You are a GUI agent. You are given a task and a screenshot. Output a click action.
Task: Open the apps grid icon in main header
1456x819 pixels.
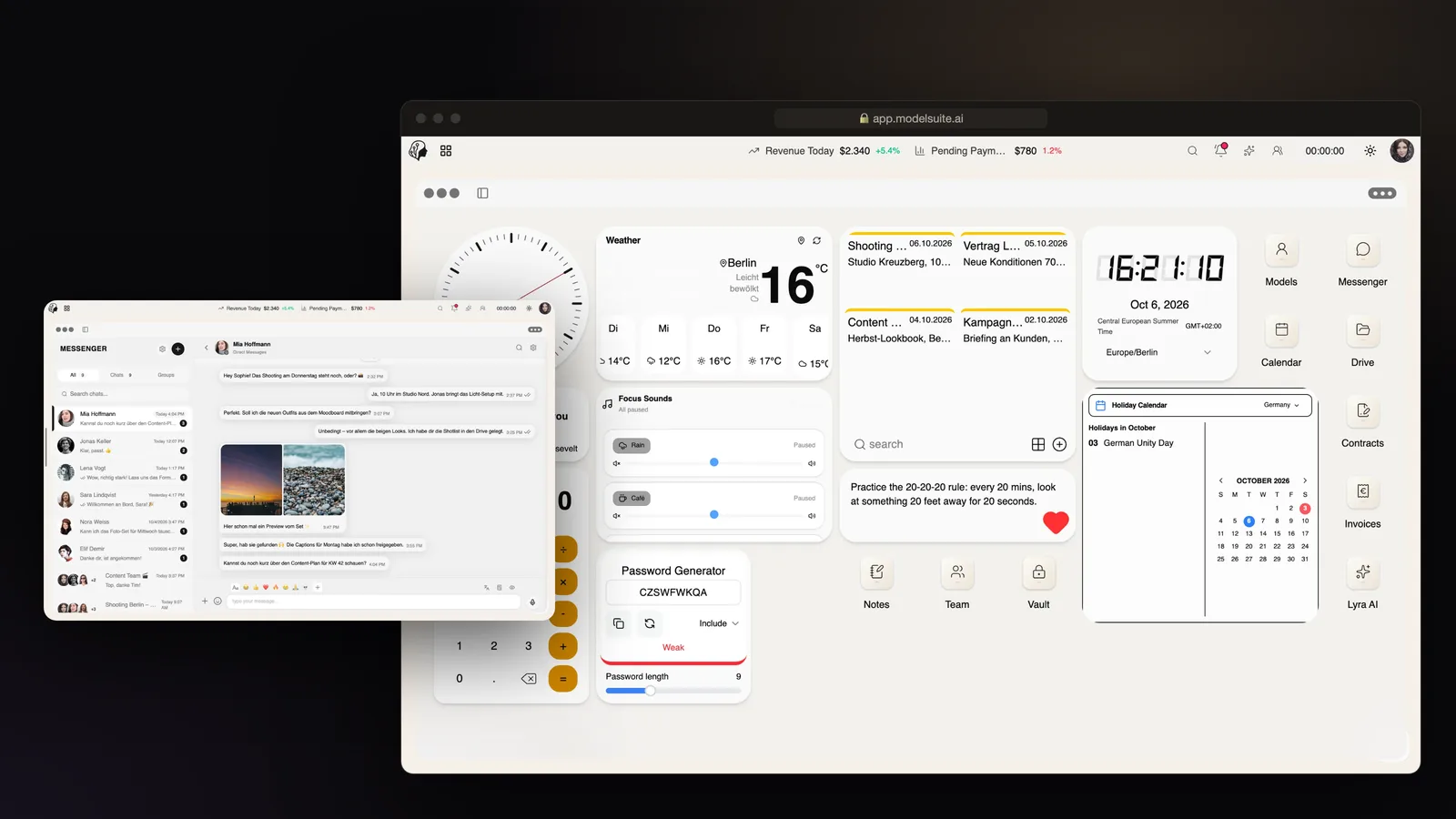tap(446, 151)
